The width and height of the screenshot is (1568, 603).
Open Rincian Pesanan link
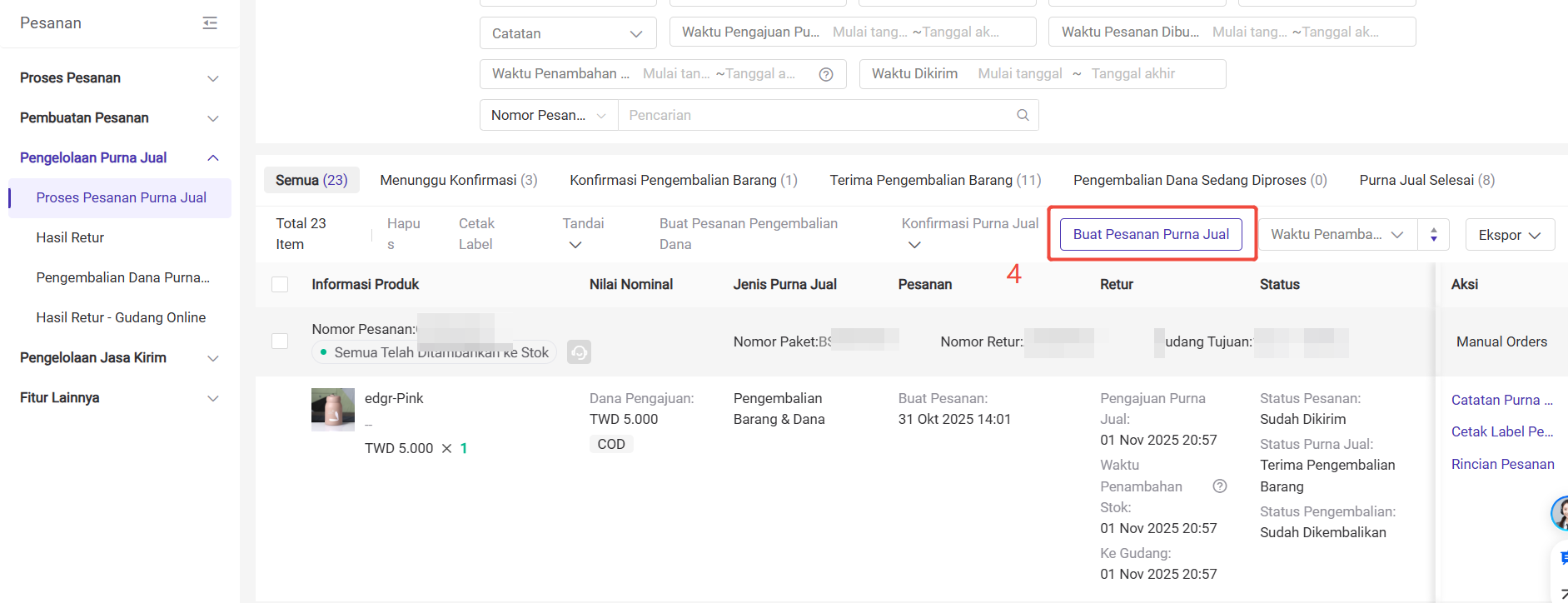tap(1502, 464)
